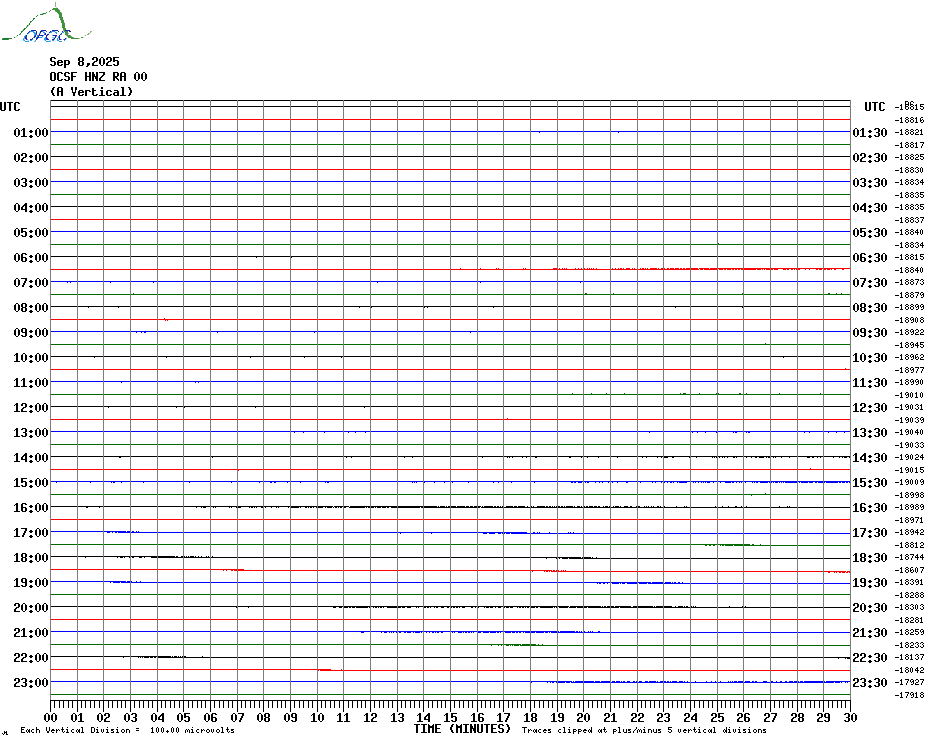The height and width of the screenshot is (744, 930).
Task: Click 'Each Vertical Division = 100.00 microvolts' note
Action: tap(128, 730)
